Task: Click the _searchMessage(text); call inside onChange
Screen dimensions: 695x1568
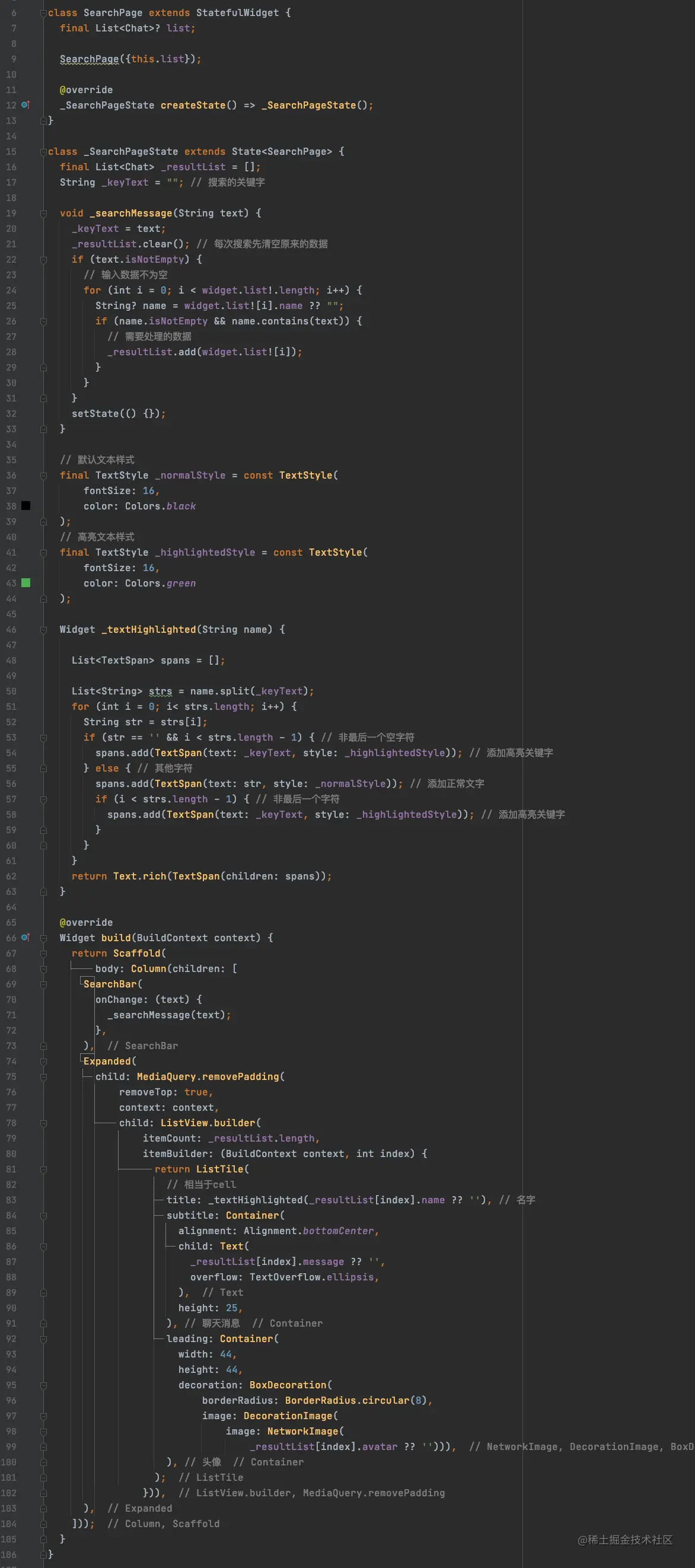Action: coord(169,1015)
